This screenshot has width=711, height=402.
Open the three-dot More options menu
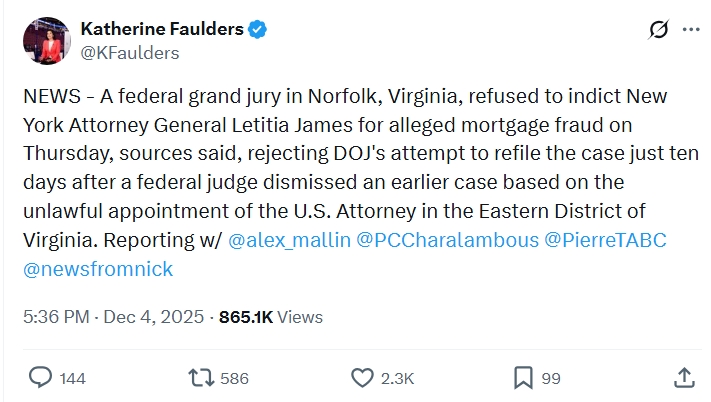tap(691, 30)
